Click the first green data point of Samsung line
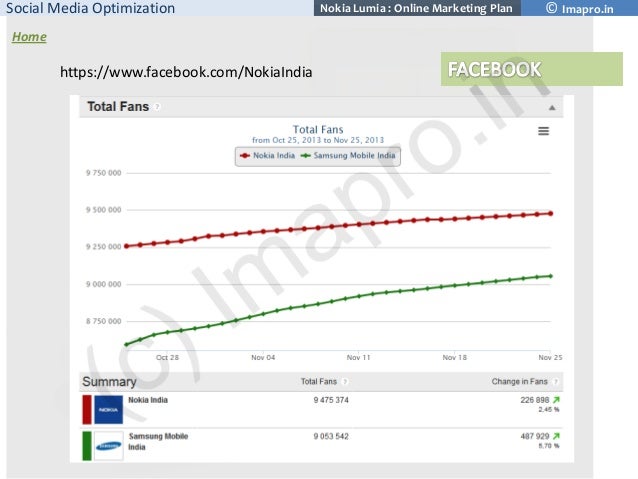The width and height of the screenshot is (638, 479). (127, 345)
